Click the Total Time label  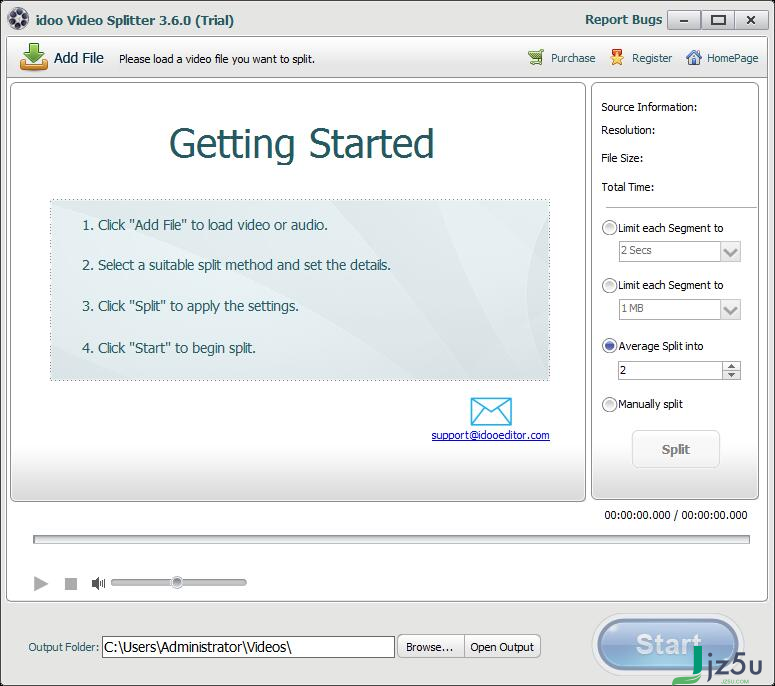[627, 187]
